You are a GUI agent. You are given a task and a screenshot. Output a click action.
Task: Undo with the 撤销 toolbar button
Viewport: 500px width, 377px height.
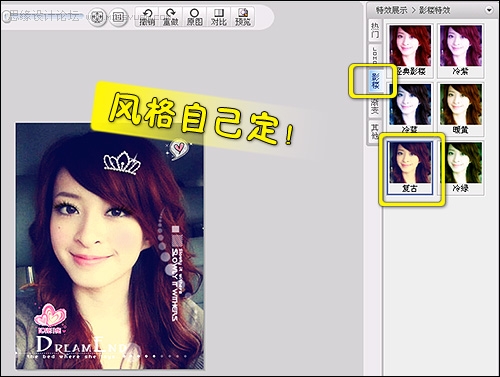(147, 17)
